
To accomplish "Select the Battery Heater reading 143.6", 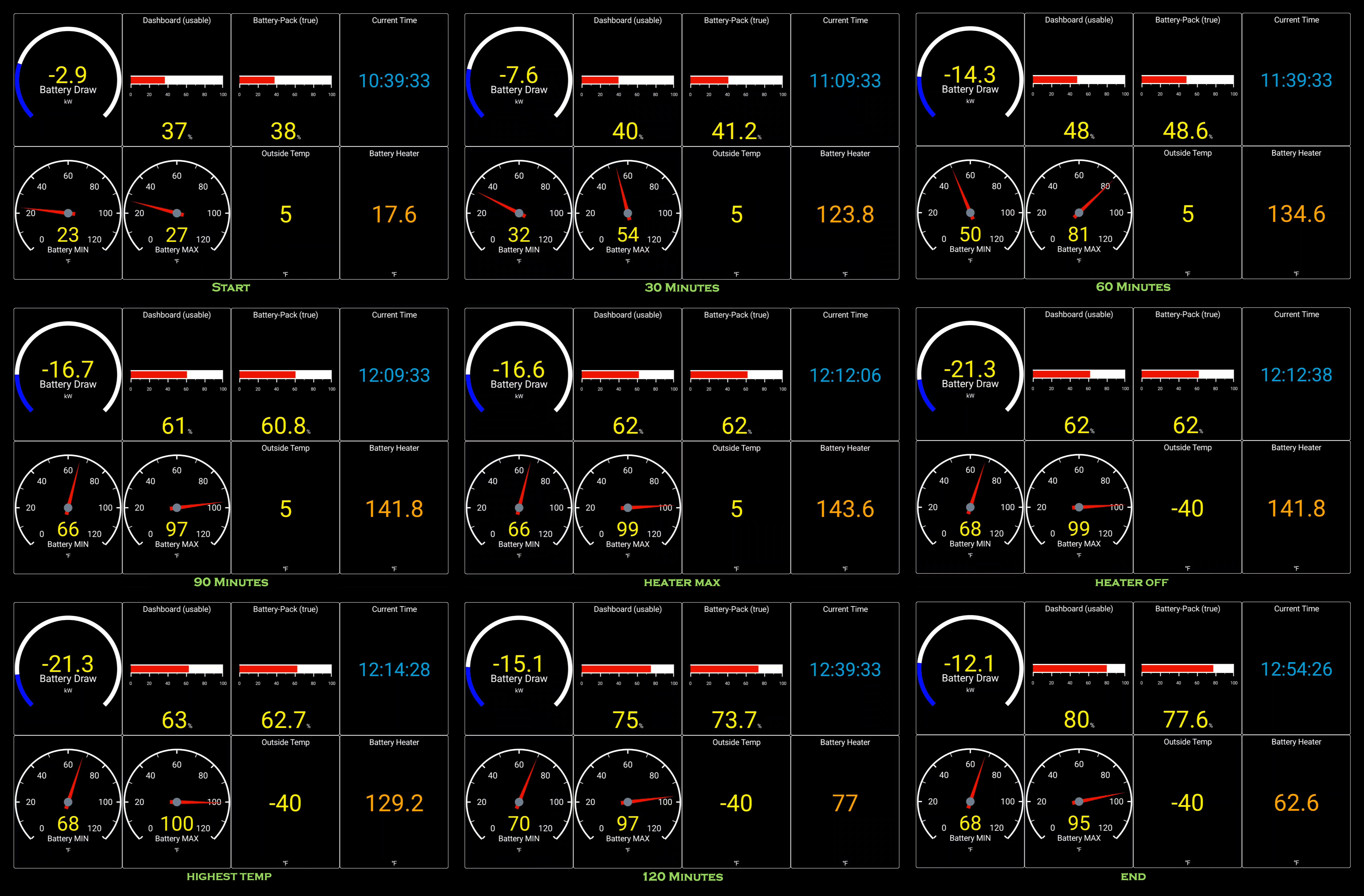I will (x=845, y=509).
